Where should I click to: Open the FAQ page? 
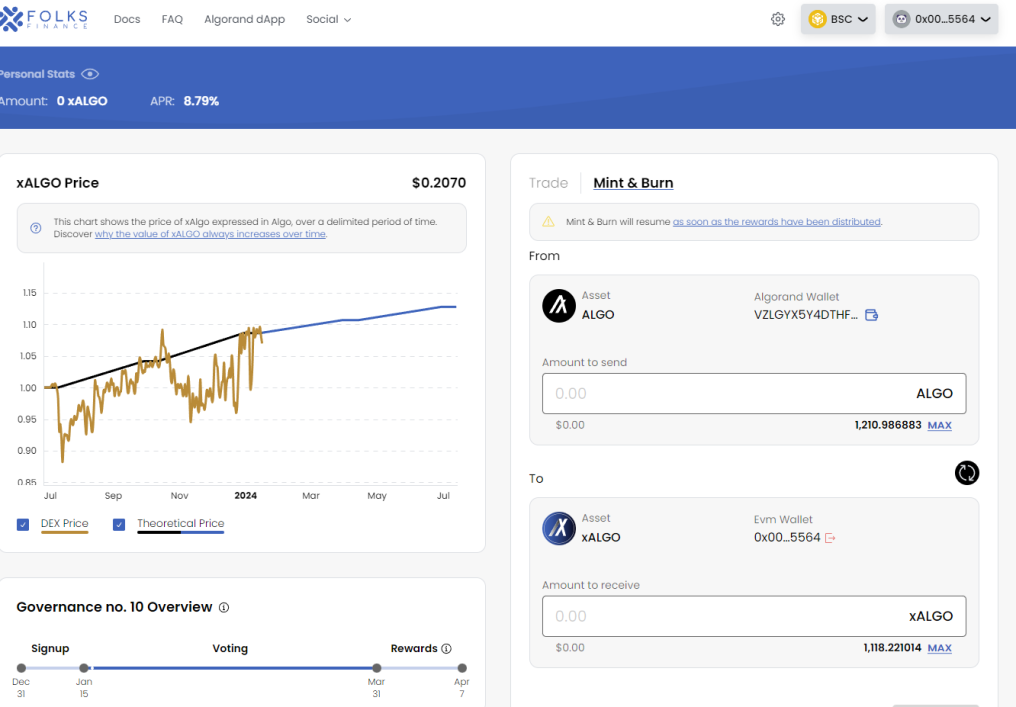pos(172,19)
